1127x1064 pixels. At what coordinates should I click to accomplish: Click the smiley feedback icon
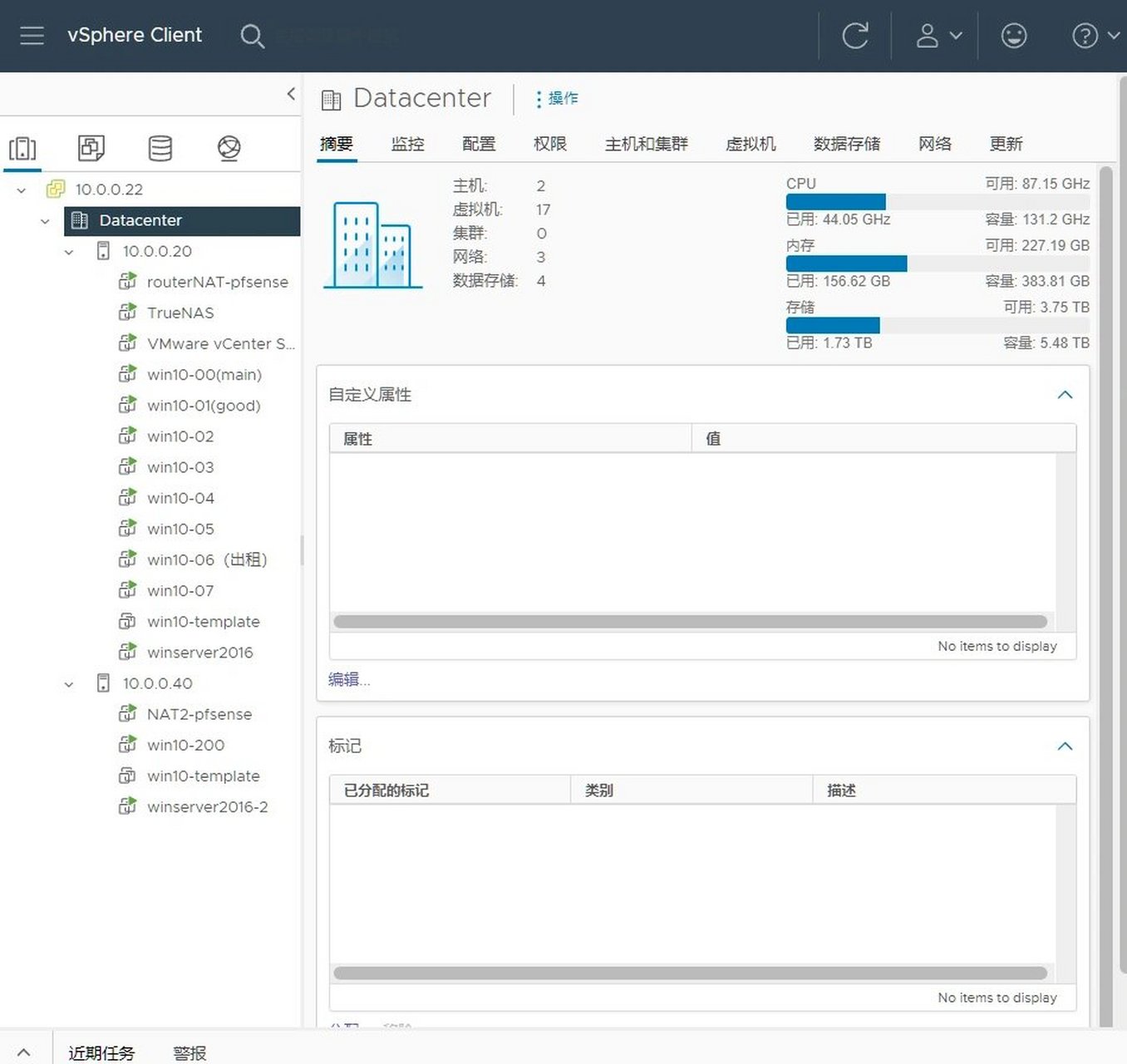(1013, 36)
